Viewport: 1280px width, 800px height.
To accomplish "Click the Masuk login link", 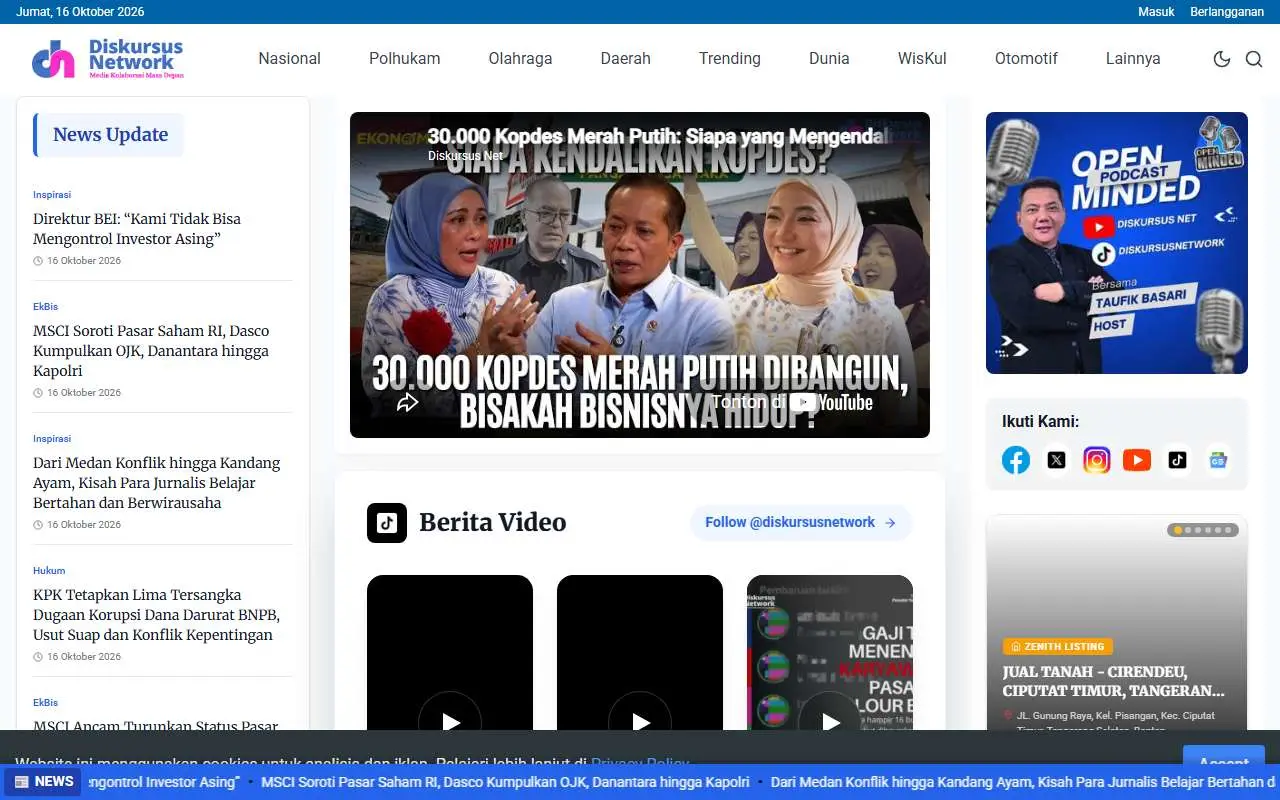I will [x=1156, y=12].
